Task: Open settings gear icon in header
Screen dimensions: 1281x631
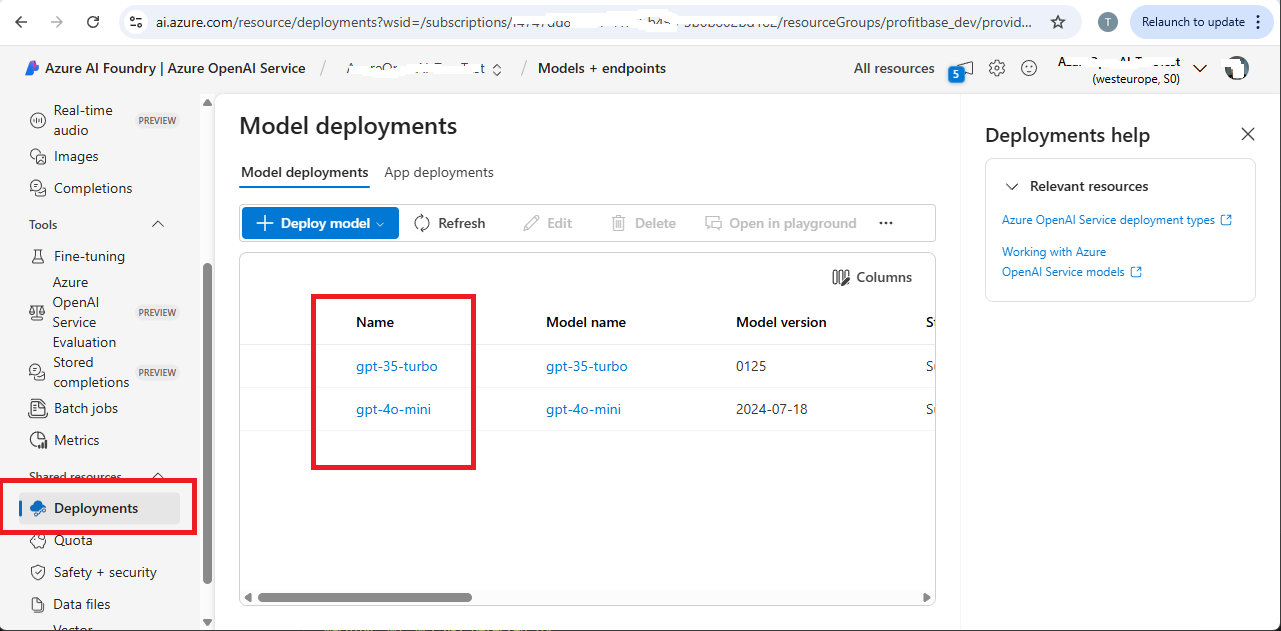Action: (x=997, y=68)
